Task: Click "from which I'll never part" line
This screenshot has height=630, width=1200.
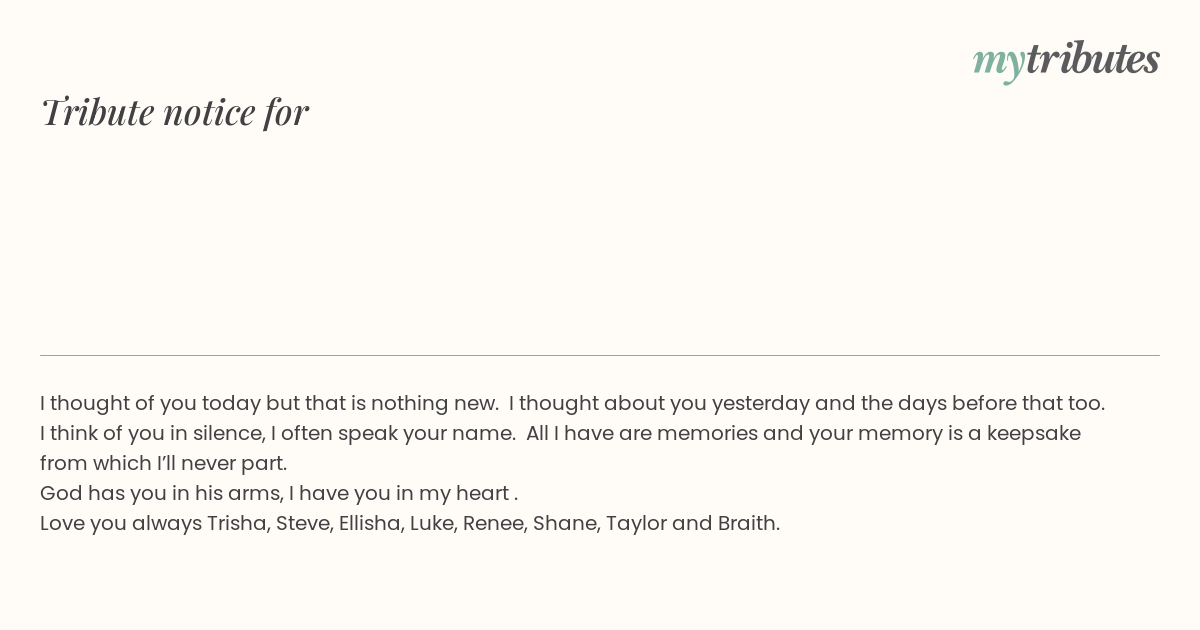Action: (164, 463)
